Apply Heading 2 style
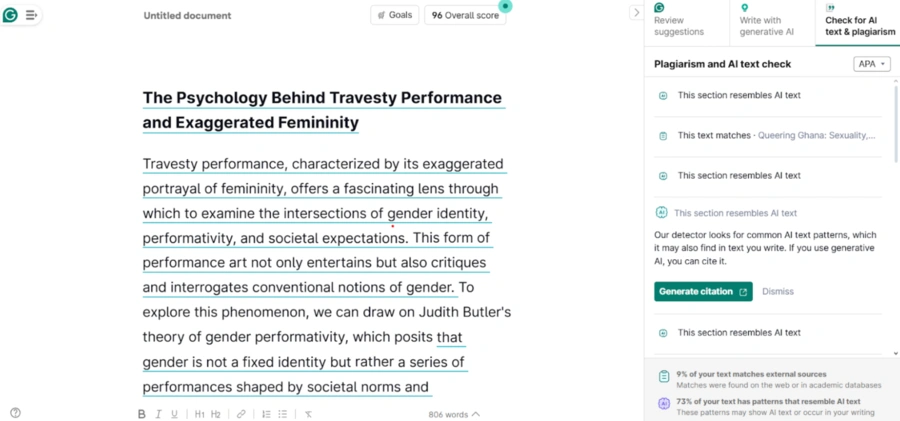 [x=215, y=414]
